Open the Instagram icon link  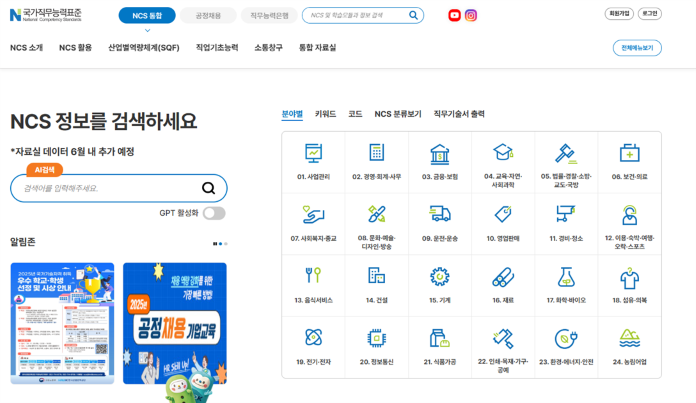point(471,15)
